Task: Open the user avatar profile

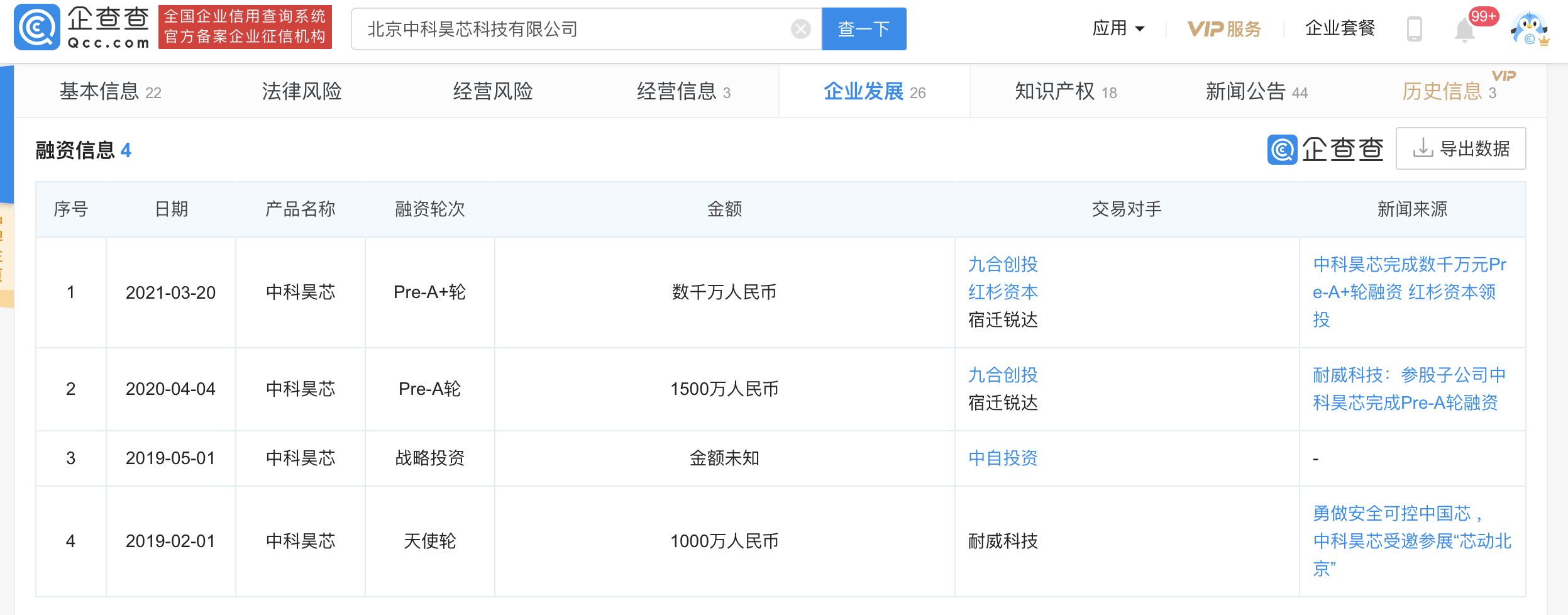Action: [1530, 28]
